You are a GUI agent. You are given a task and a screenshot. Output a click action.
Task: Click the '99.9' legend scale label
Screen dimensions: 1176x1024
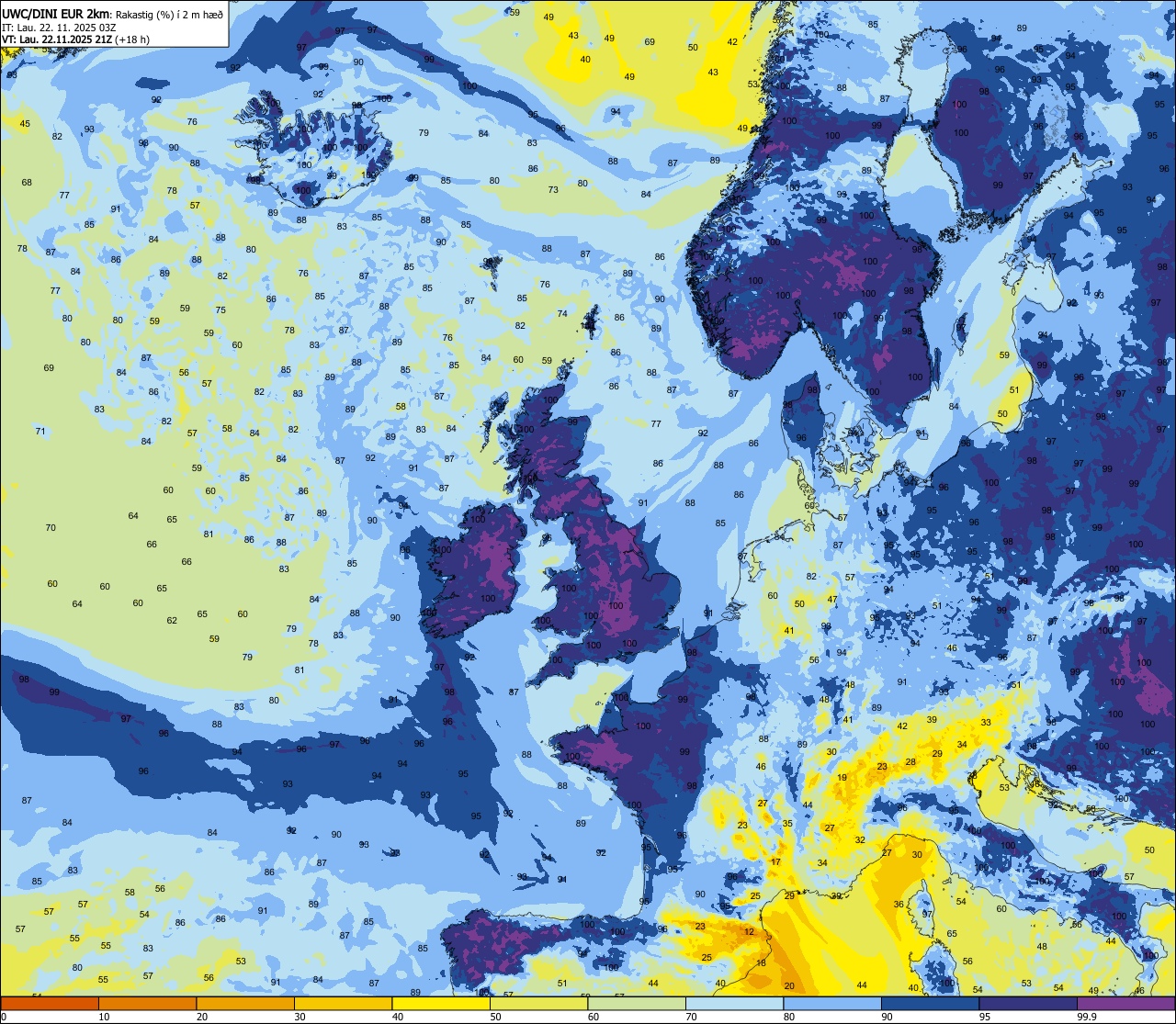[x=1088, y=1017]
